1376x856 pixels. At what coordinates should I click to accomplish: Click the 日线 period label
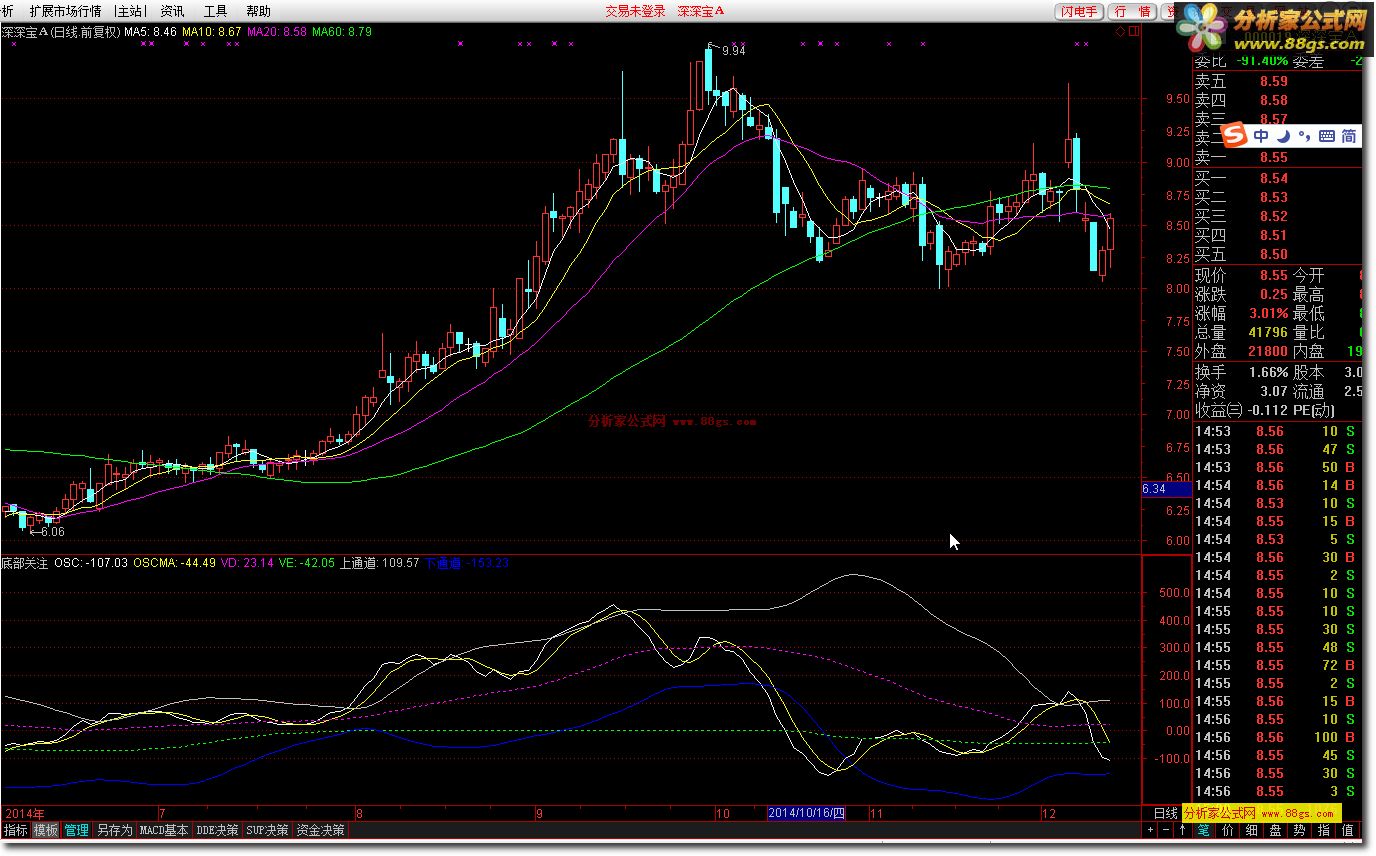(1166, 813)
